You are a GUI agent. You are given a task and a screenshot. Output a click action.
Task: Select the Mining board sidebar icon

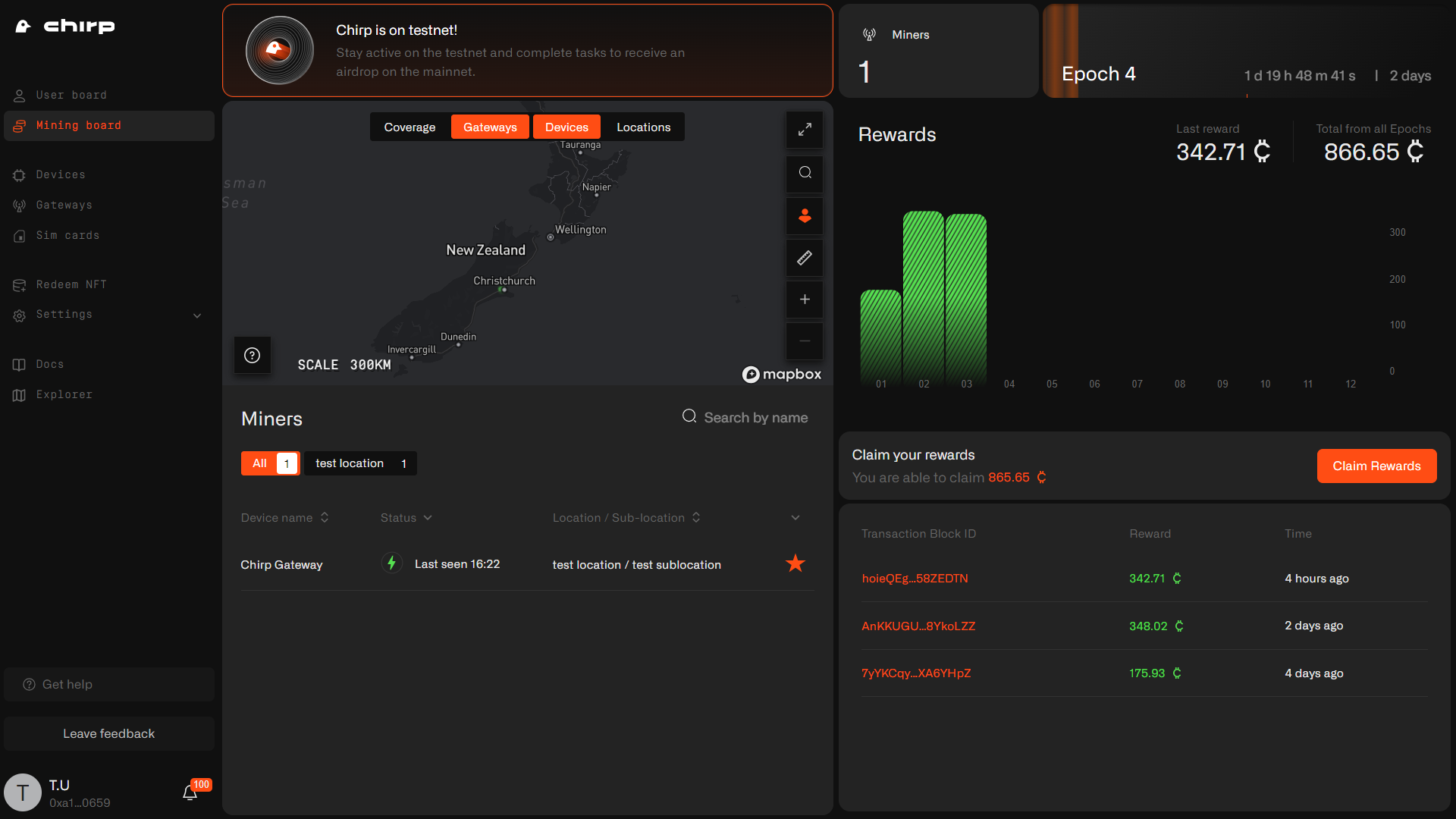point(20,126)
